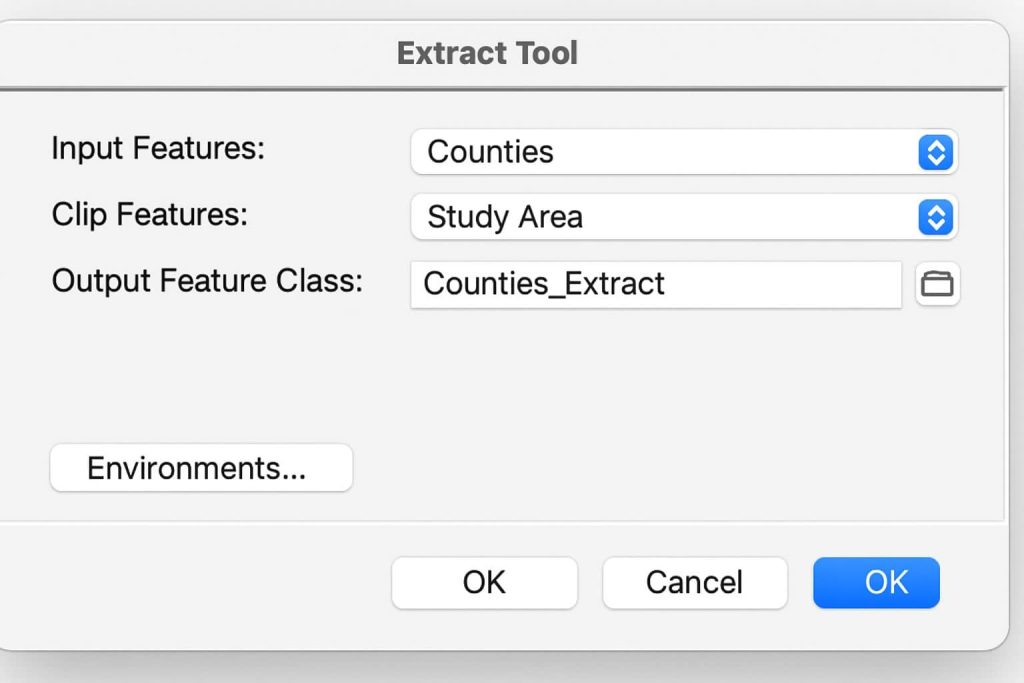Screen dimensions: 1024x683
Task: Cancel the Extract Tool dialog
Action: (x=694, y=582)
